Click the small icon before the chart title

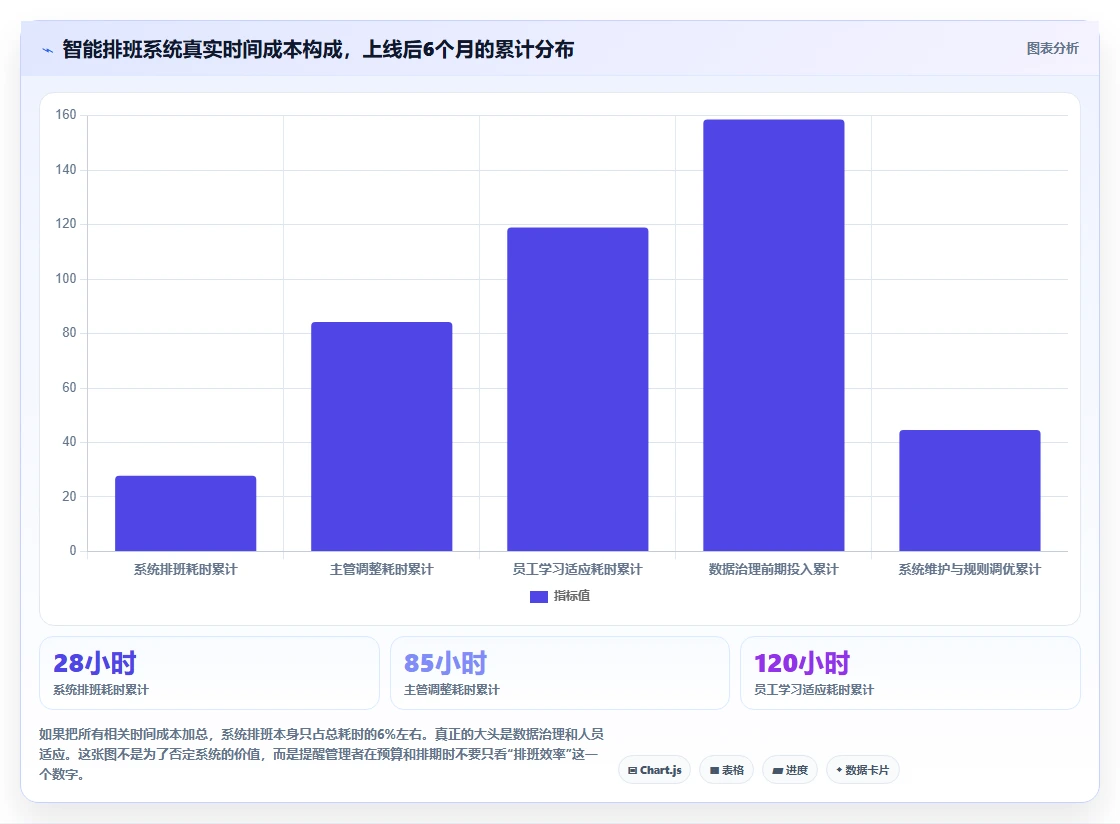pos(48,50)
